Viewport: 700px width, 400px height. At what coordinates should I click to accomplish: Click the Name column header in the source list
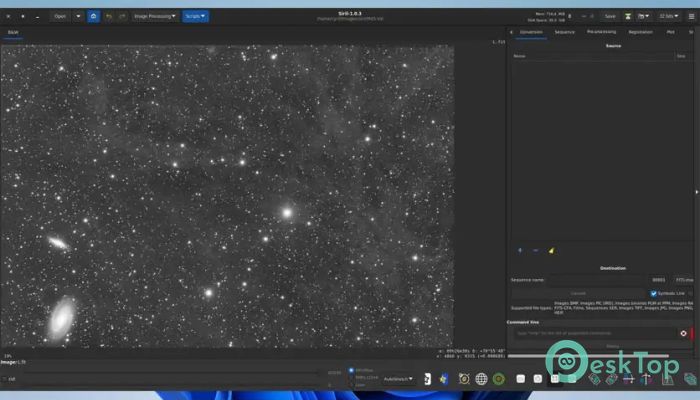(593, 56)
